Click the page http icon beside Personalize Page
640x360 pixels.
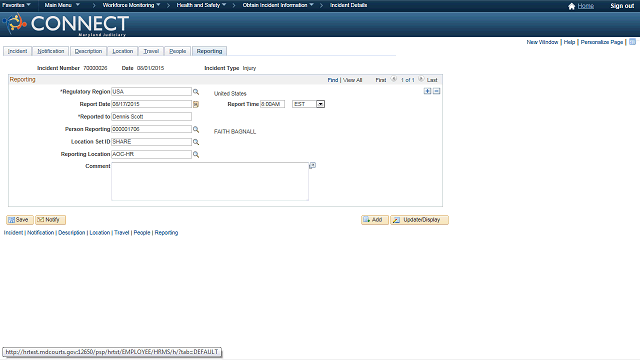point(633,42)
